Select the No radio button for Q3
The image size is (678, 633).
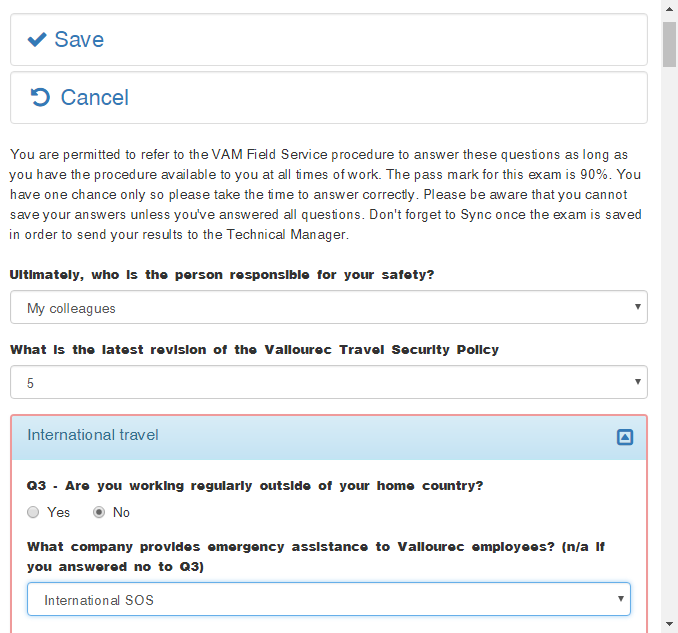coord(99,512)
